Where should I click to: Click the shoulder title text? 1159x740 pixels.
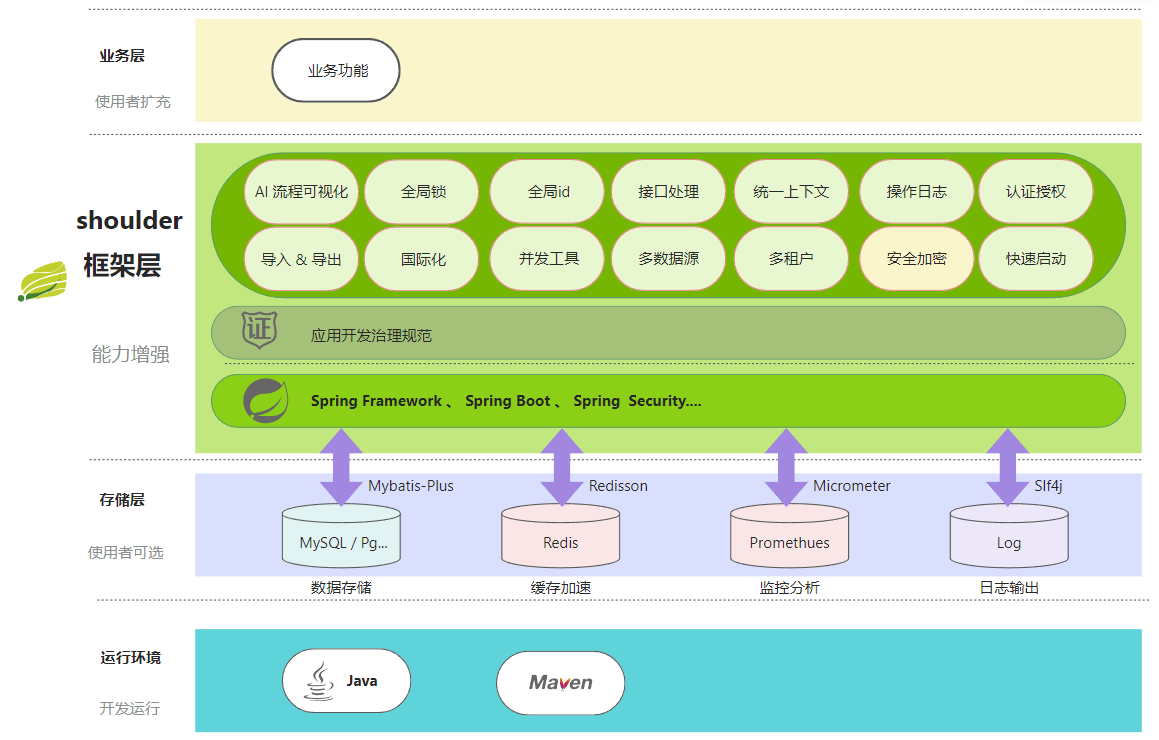(129, 220)
